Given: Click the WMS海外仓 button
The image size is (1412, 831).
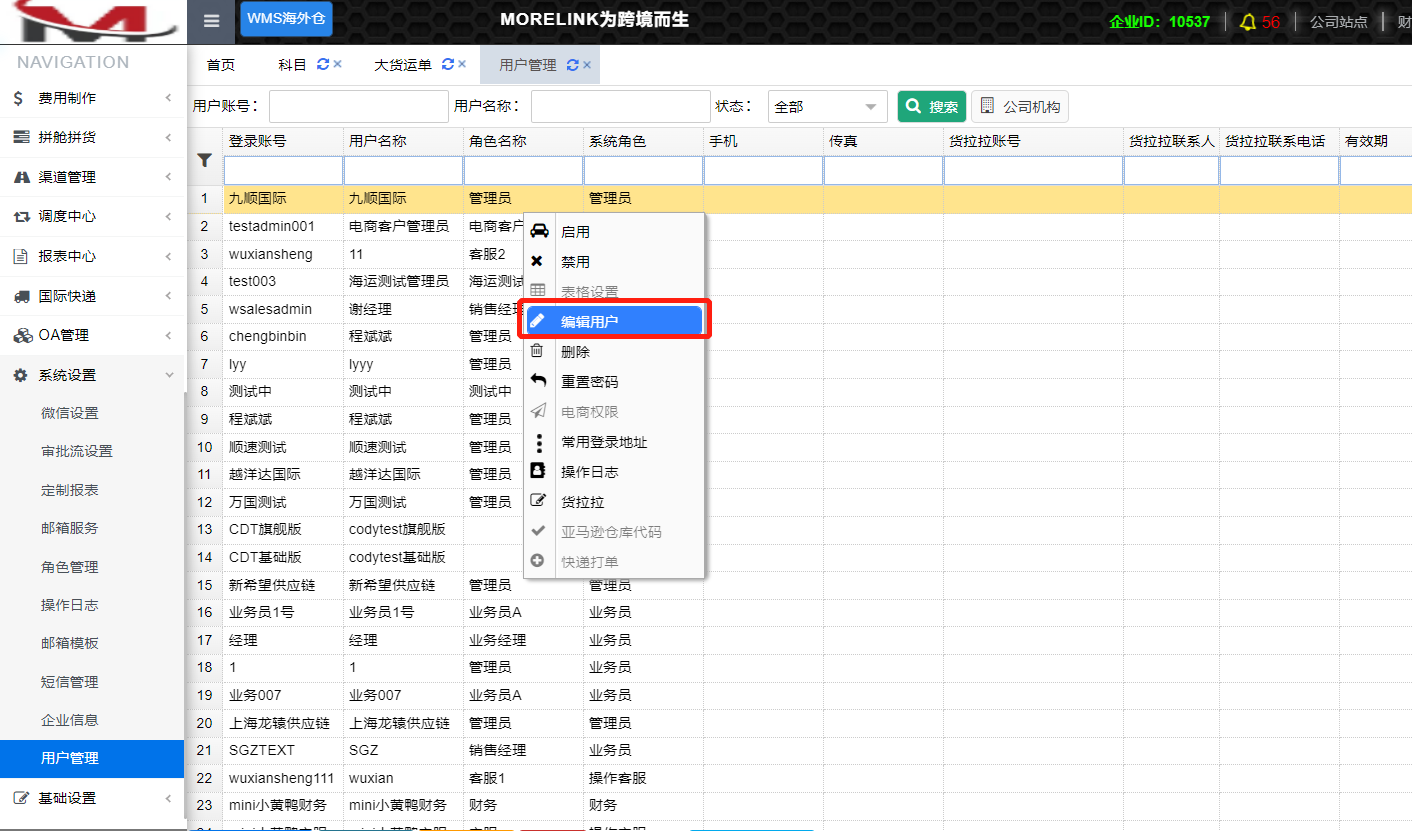Looking at the screenshot, I should point(286,18).
